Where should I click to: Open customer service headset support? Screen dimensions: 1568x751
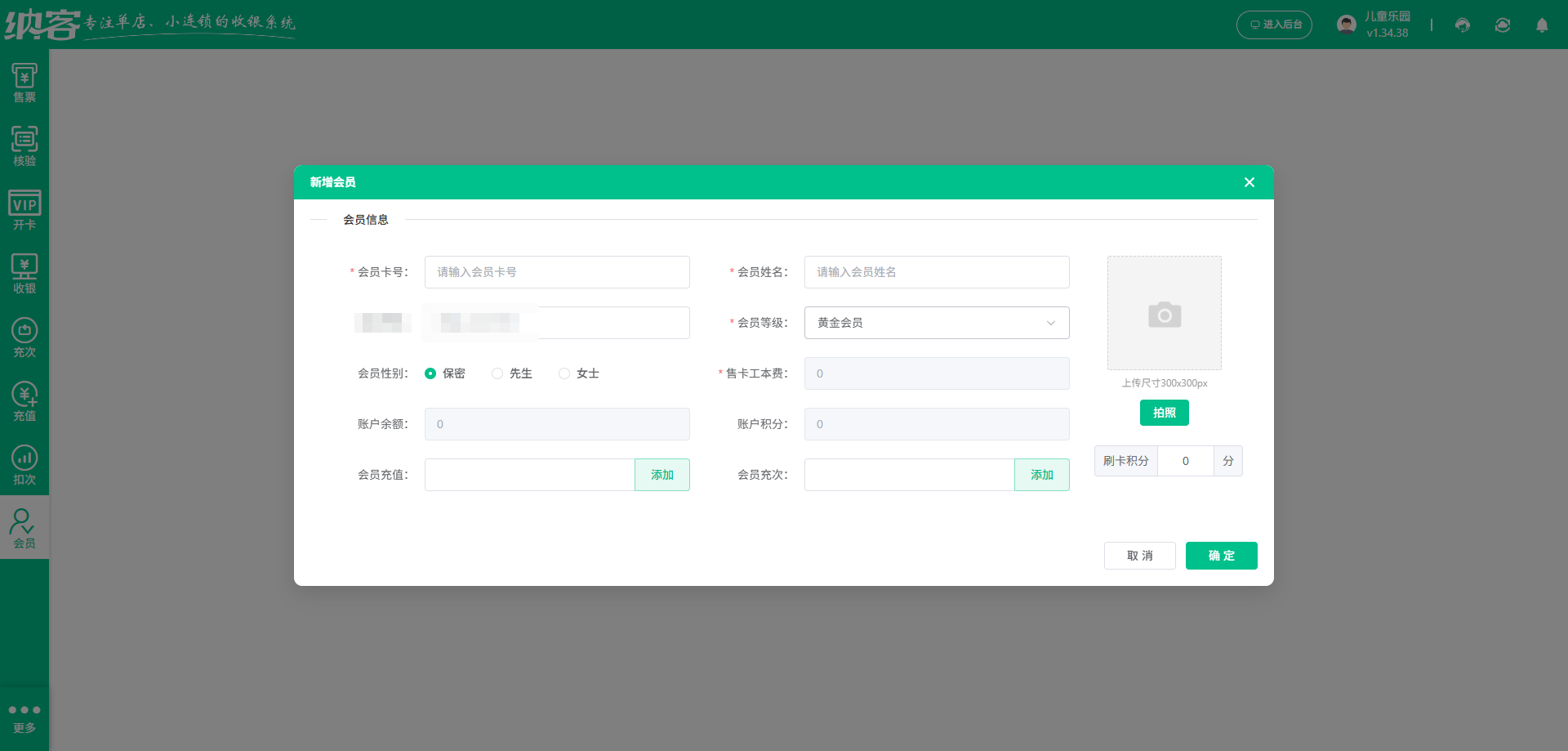[x=1462, y=25]
